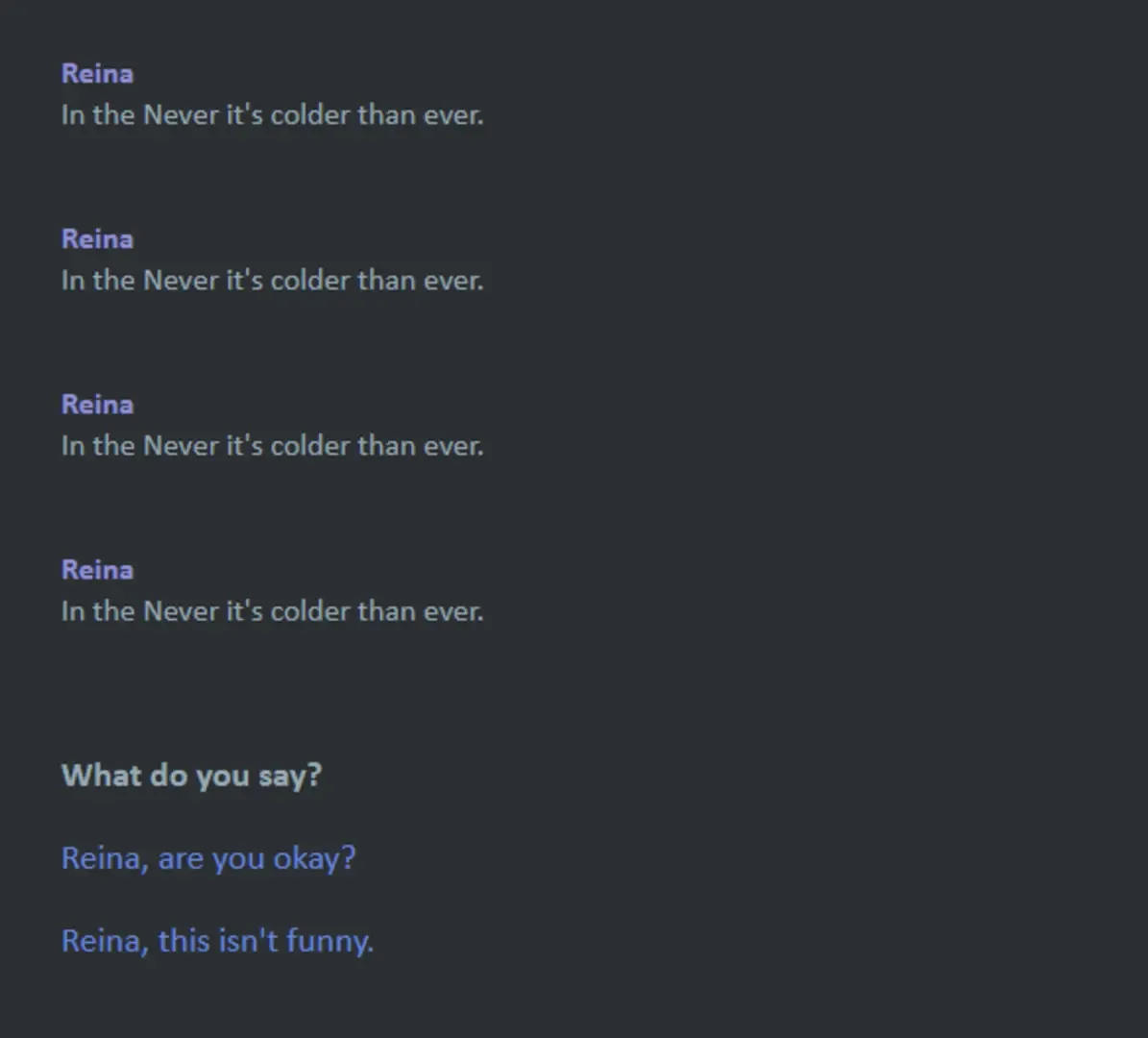Choose the reply "Reina, are you okay?"
The image size is (1148, 1038).
coord(208,857)
